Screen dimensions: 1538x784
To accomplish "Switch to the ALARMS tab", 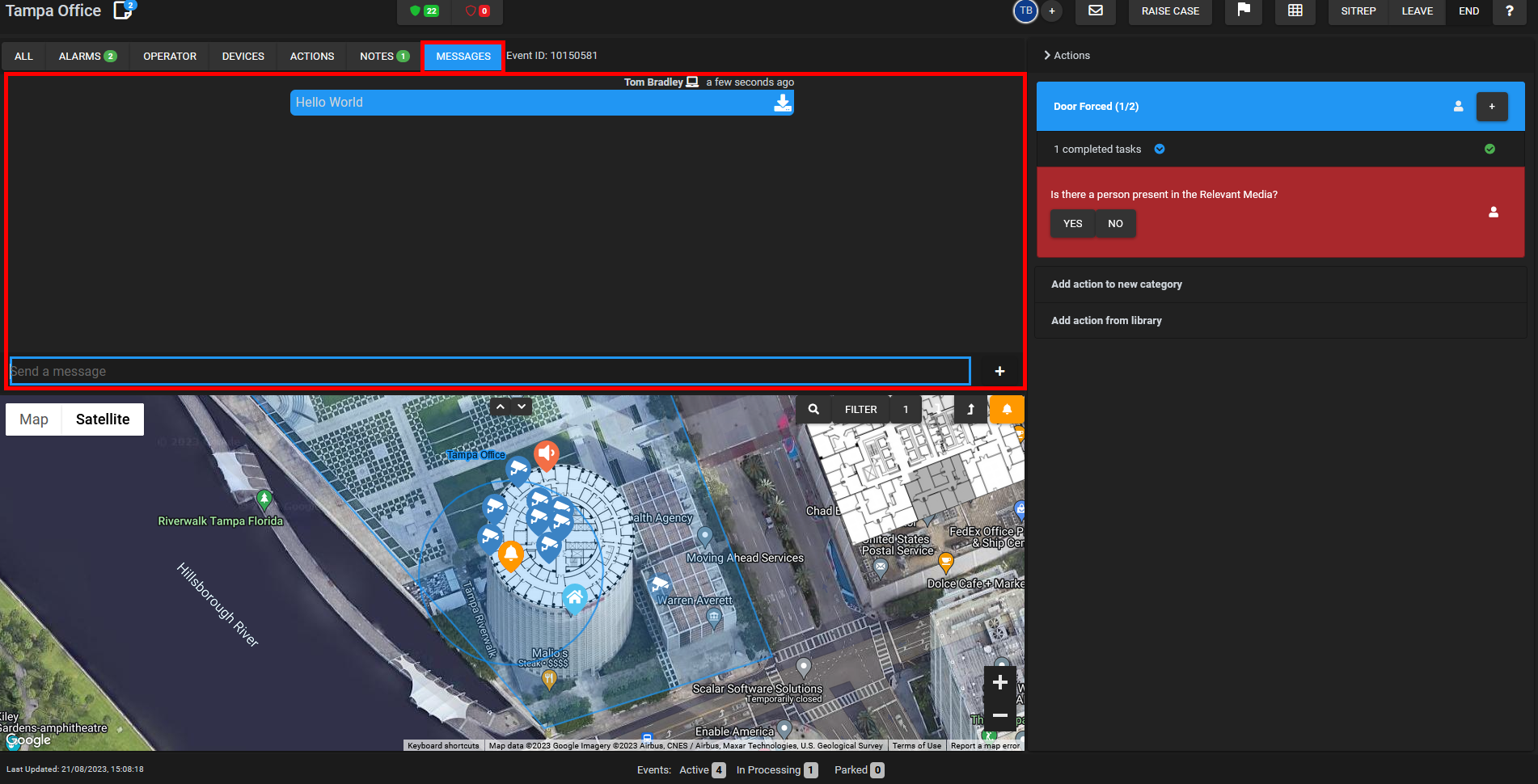I will [87, 57].
